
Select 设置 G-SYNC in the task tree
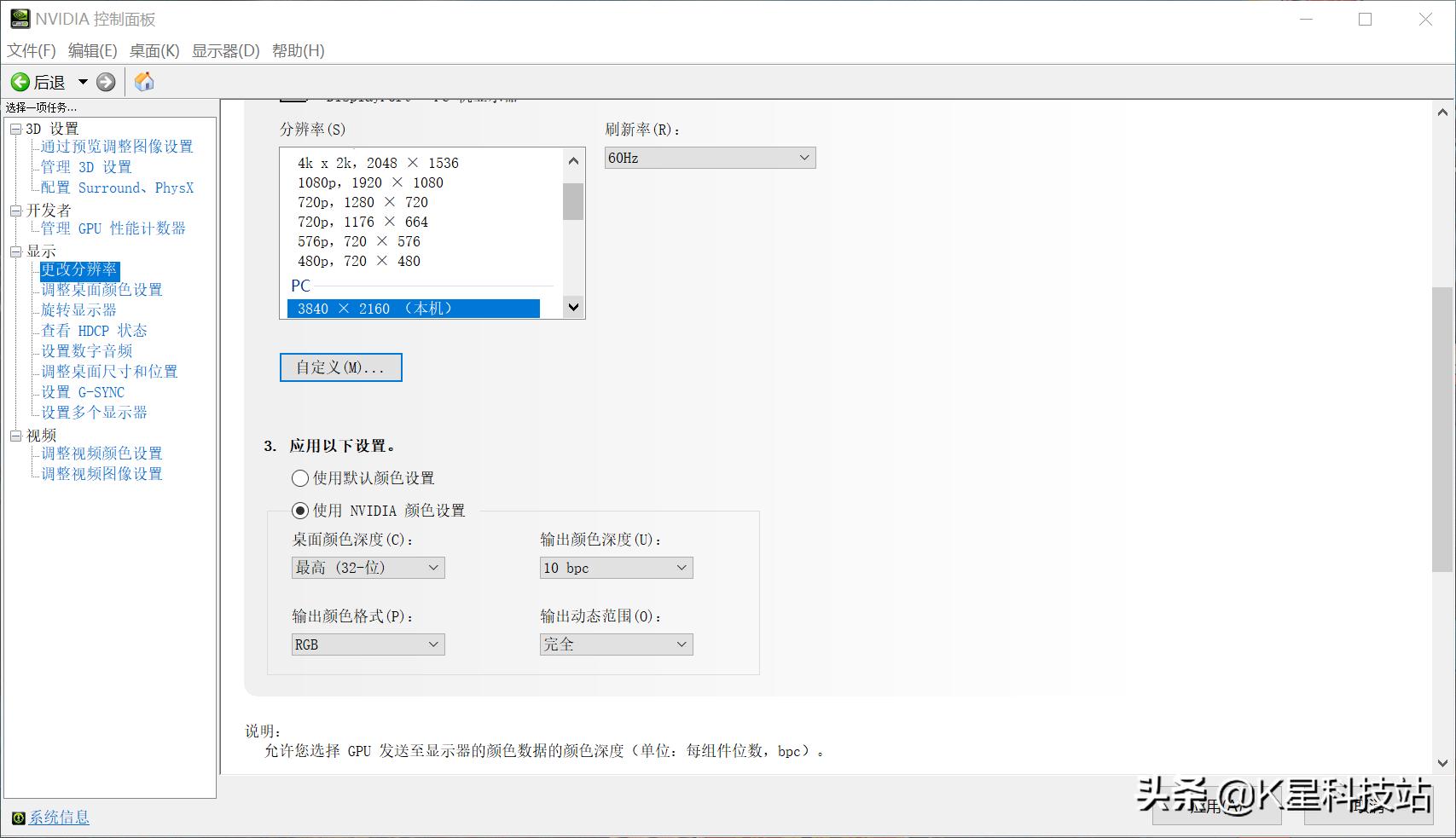click(84, 391)
